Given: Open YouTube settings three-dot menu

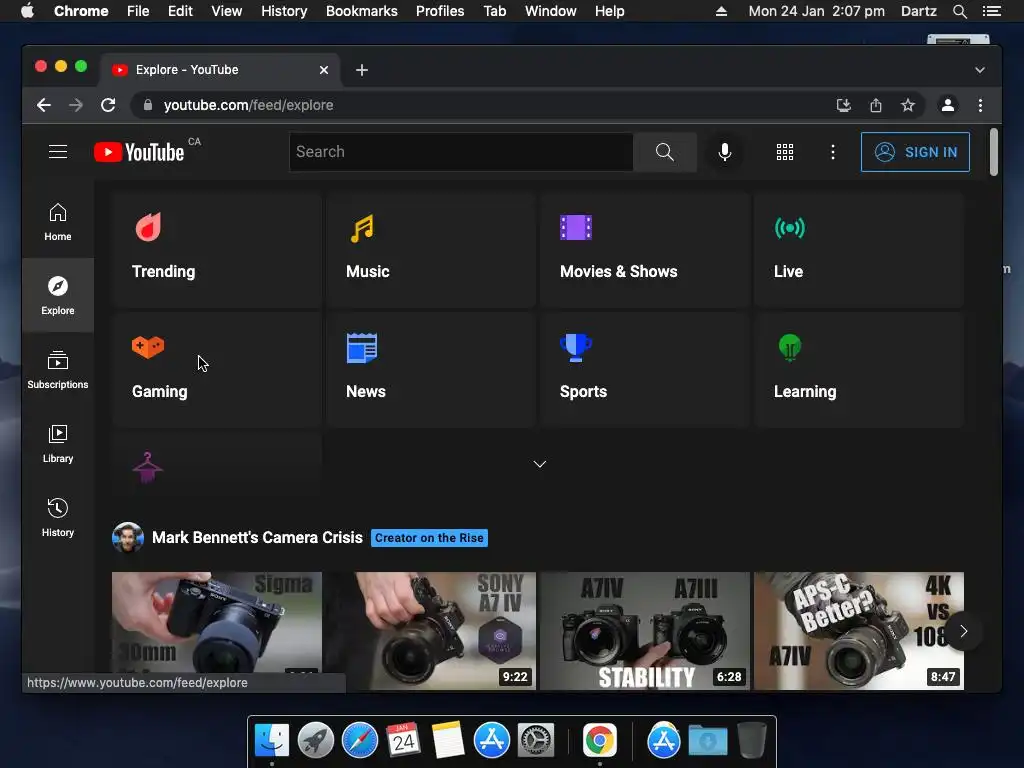Looking at the screenshot, I should tap(832, 152).
